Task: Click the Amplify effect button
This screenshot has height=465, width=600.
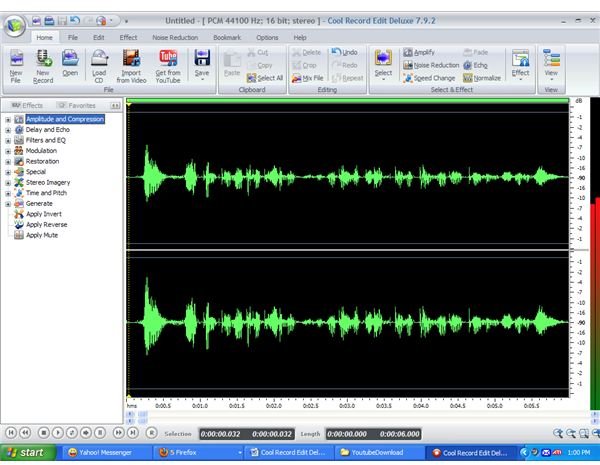Action: pyautogui.click(x=419, y=52)
